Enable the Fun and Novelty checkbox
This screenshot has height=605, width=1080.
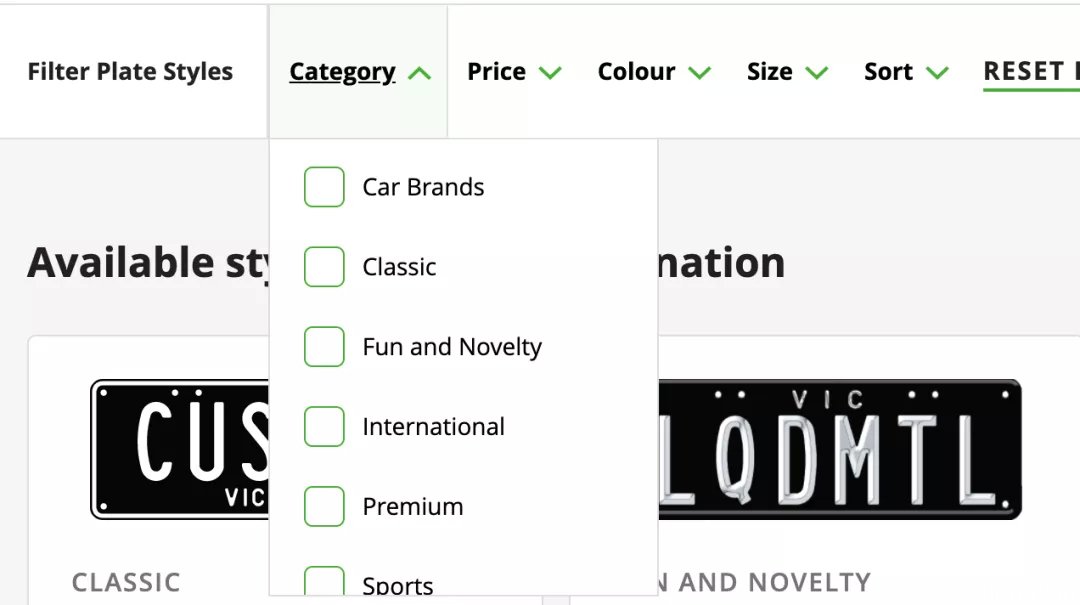coord(324,347)
